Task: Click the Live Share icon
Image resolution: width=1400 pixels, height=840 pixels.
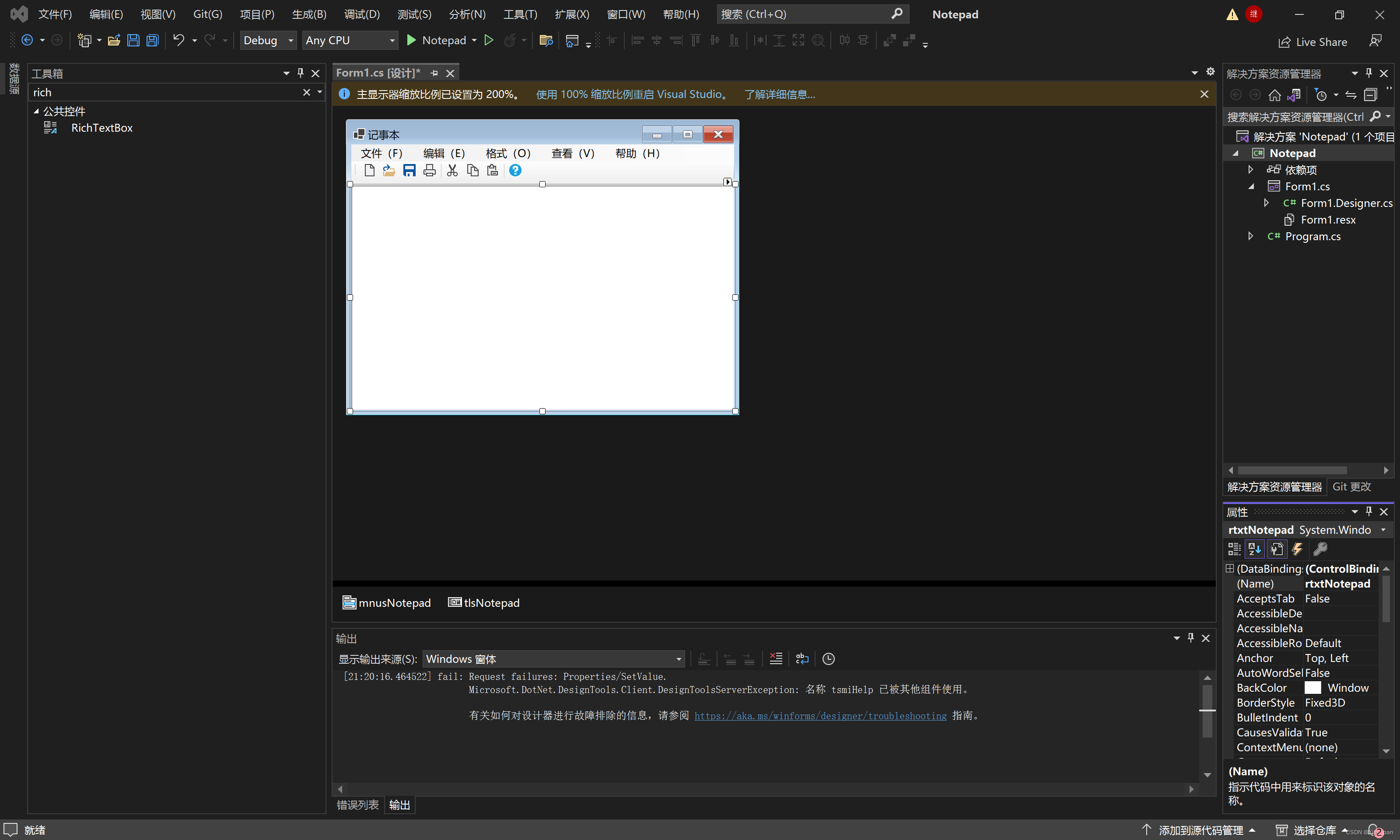Action: 1284,42
